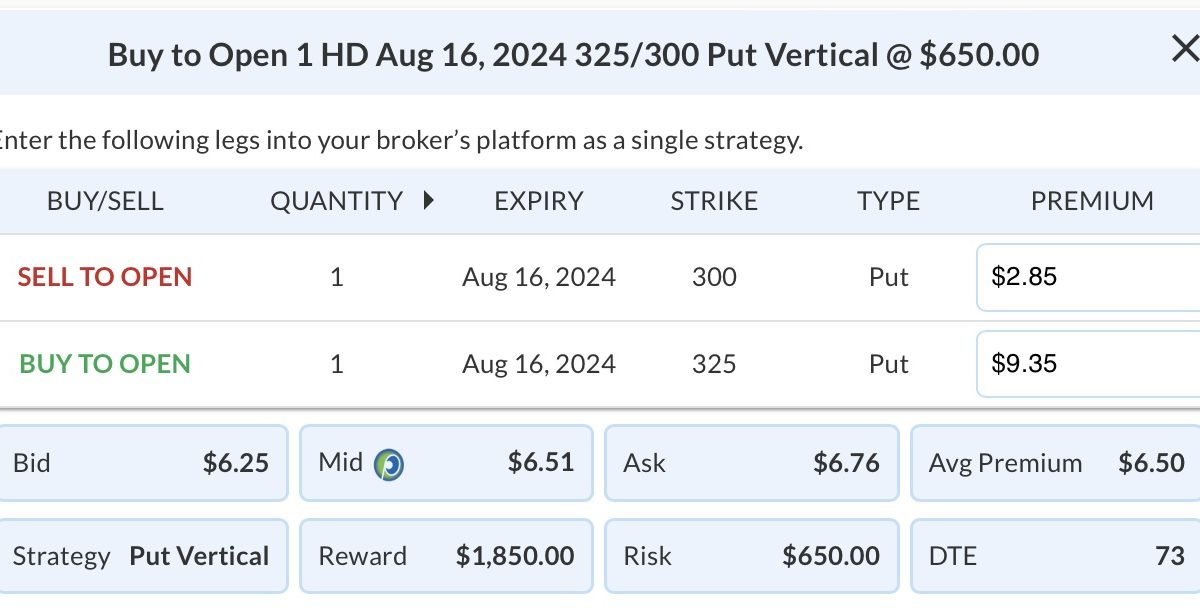The width and height of the screenshot is (1200, 612).
Task: Click the EXPIRY column header
Action: [x=538, y=201]
